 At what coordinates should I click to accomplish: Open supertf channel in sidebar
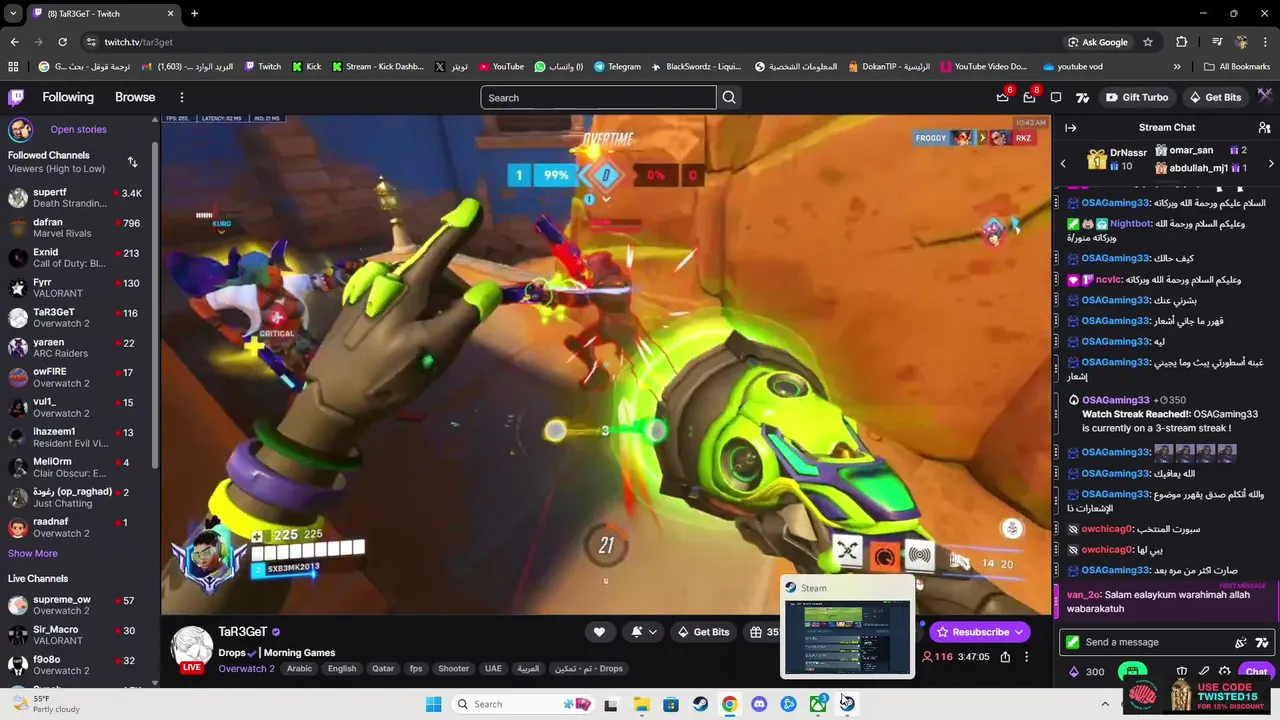click(75, 197)
